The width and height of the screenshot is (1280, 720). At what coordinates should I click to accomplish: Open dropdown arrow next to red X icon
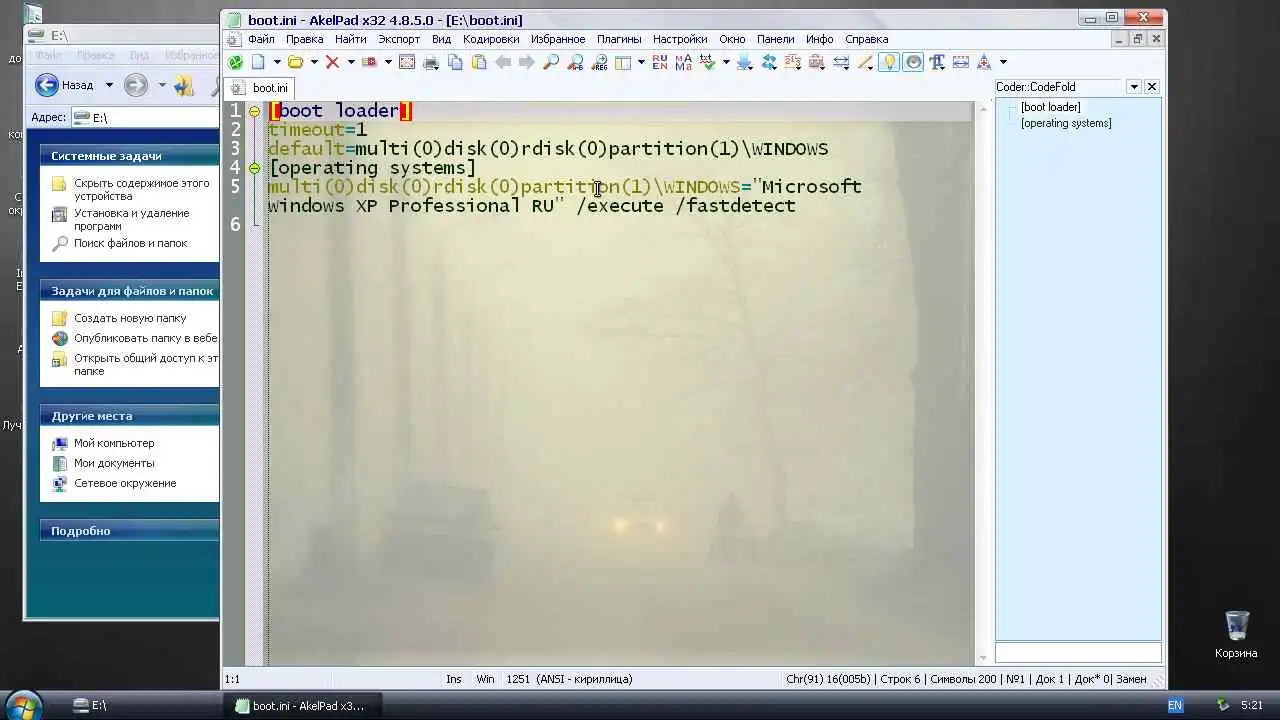351,62
